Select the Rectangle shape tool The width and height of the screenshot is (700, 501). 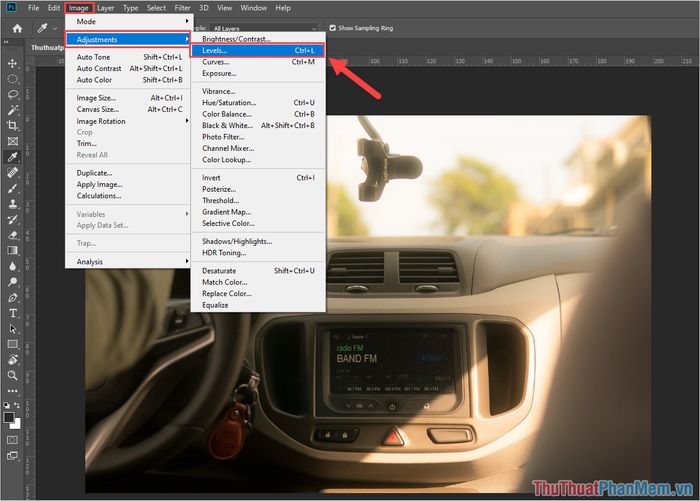tap(12, 344)
